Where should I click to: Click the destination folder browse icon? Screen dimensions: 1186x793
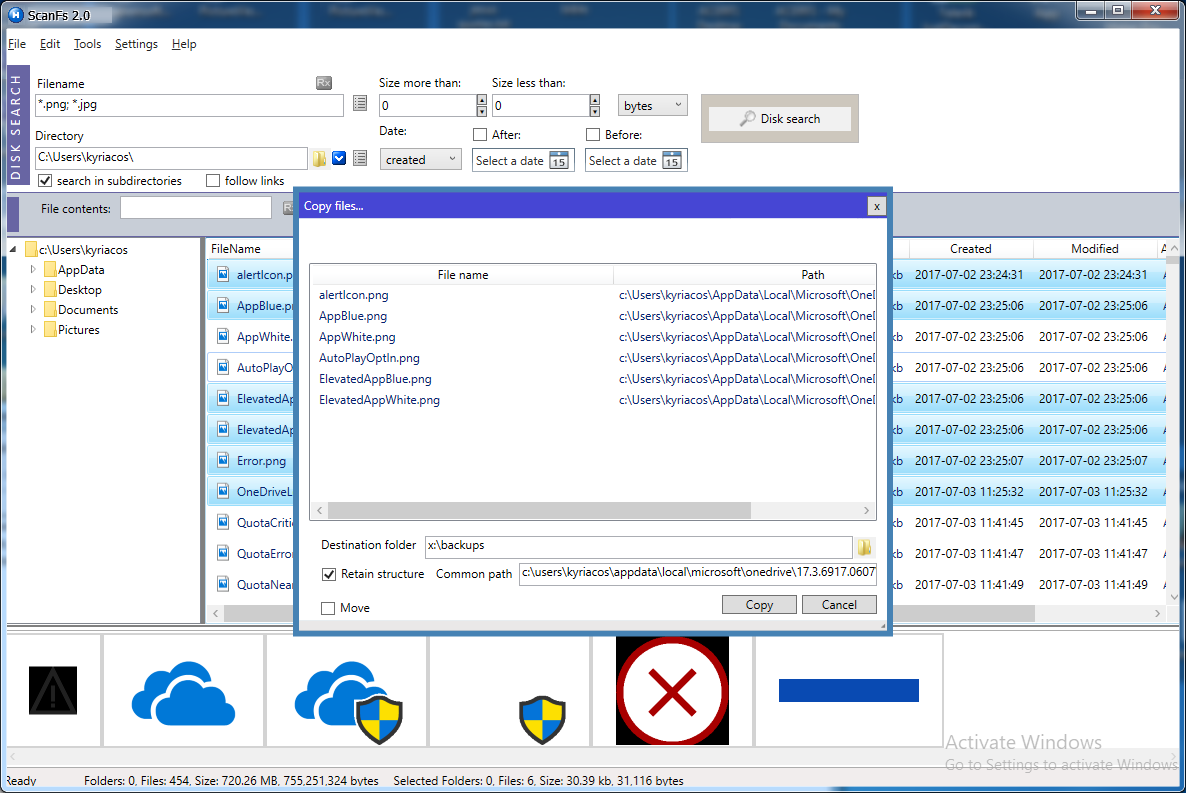click(865, 547)
